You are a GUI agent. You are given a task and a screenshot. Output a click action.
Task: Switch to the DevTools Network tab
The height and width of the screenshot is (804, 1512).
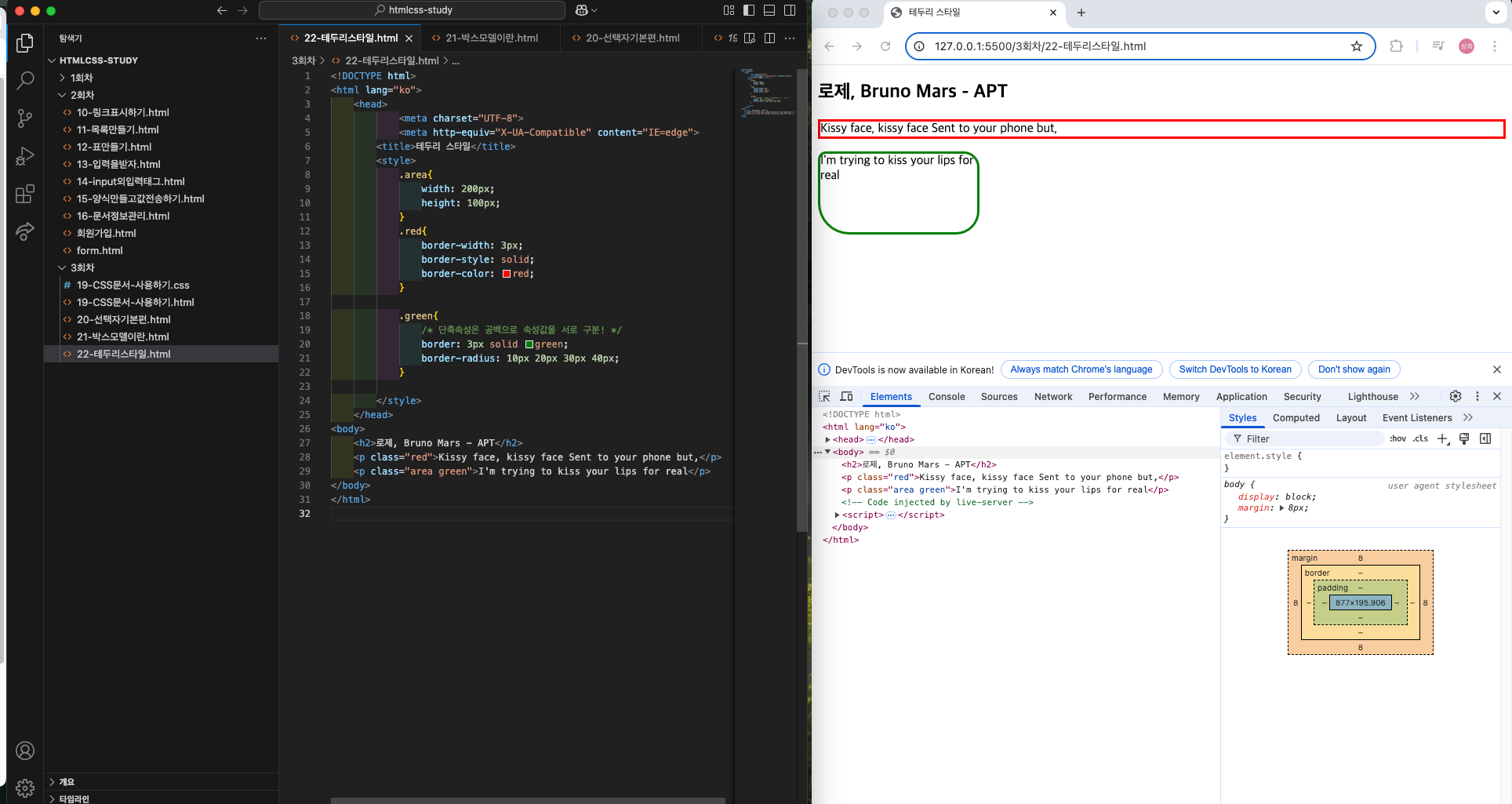coord(1053,397)
